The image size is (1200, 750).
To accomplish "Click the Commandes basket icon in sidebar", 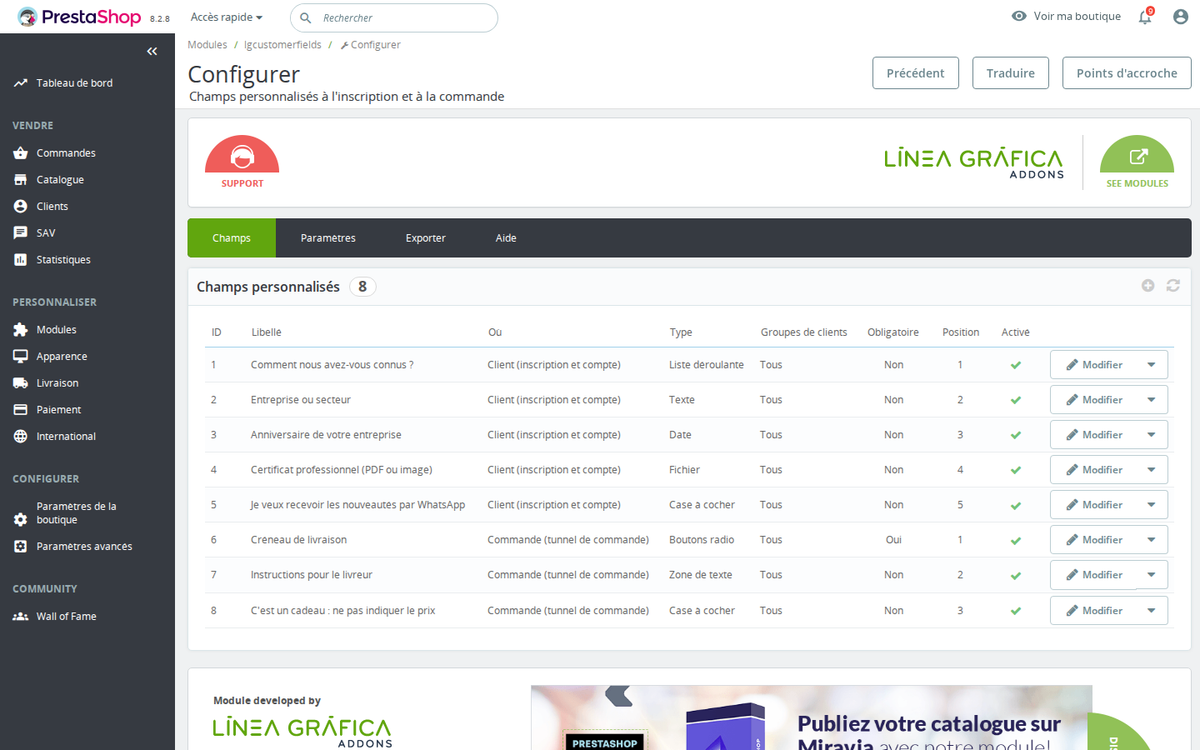I will [20, 153].
